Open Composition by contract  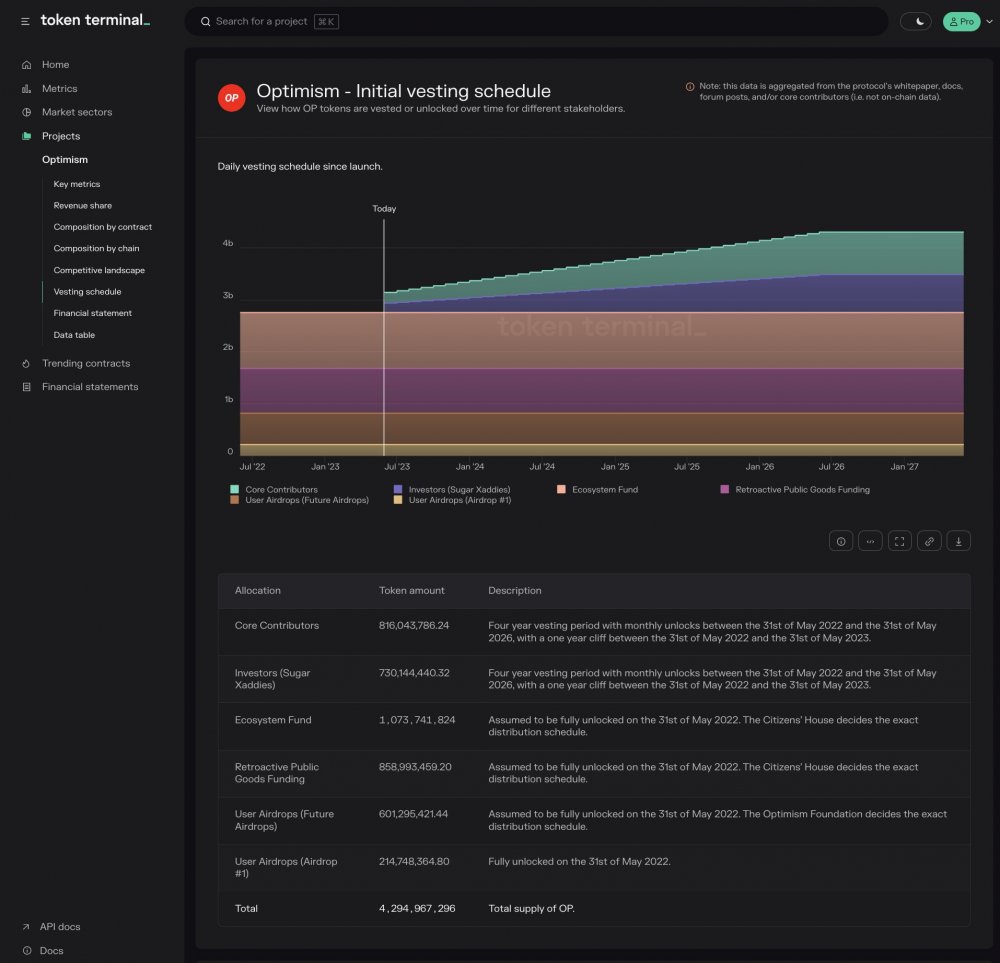[x=103, y=227]
